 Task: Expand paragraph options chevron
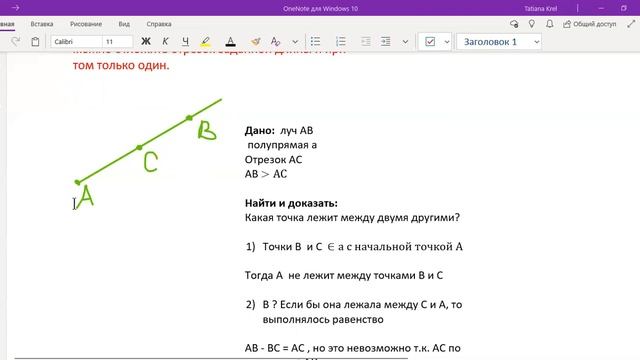[x=405, y=42]
